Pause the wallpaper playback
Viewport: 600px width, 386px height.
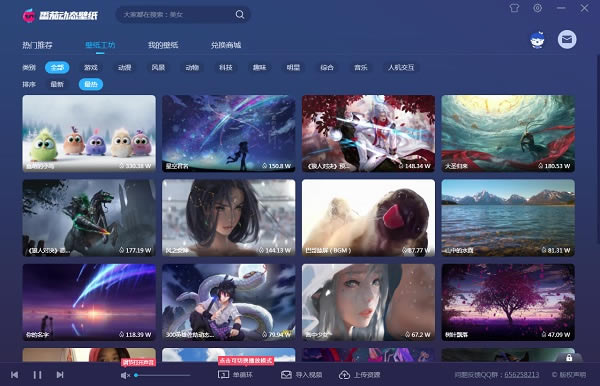37,375
